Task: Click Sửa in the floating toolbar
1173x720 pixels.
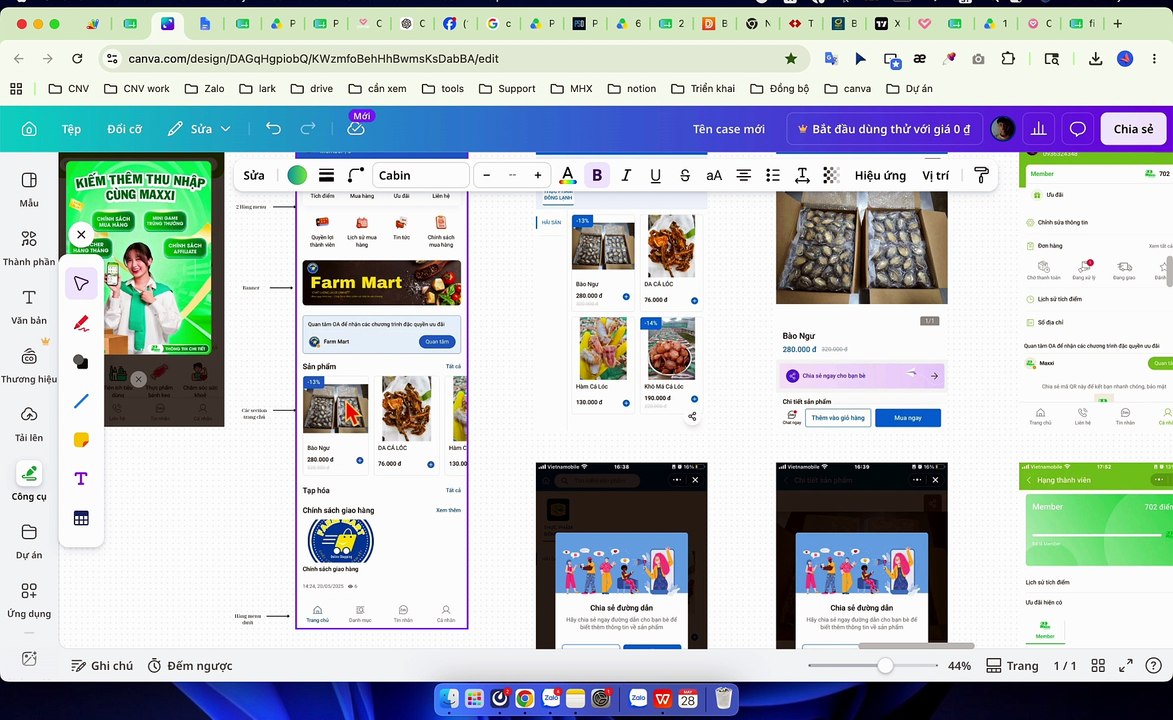Action: coord(254,175)
